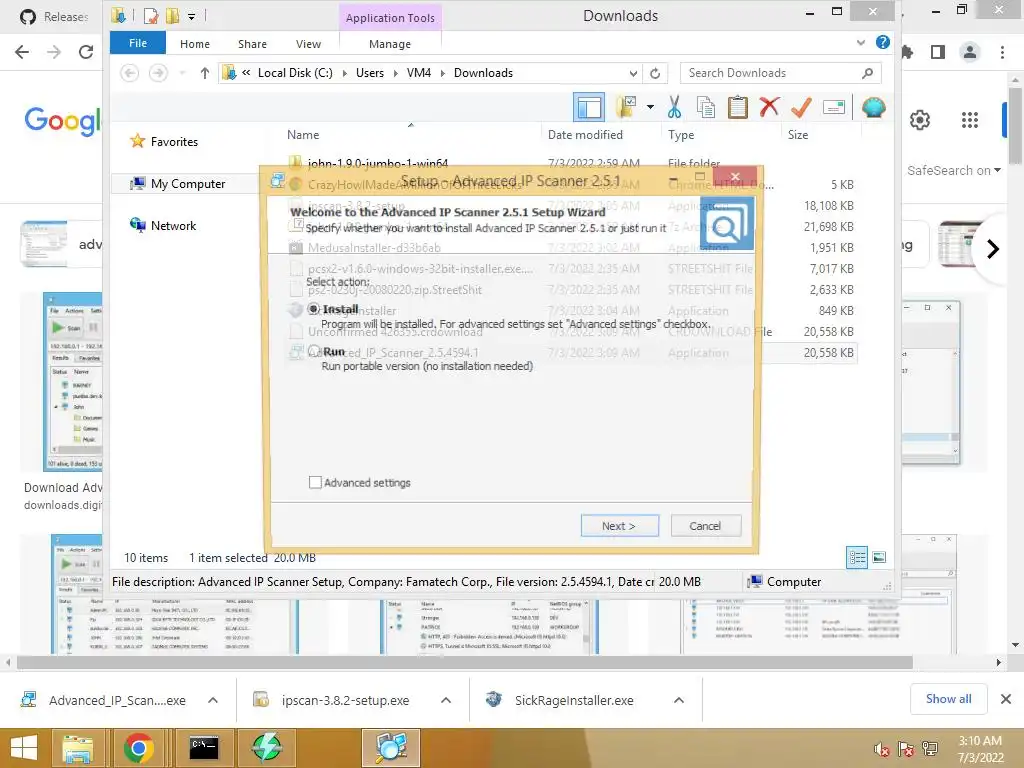Open options for Advanced_IP_Scan download item
This screenshot has height=768, width=1024.
213,700
